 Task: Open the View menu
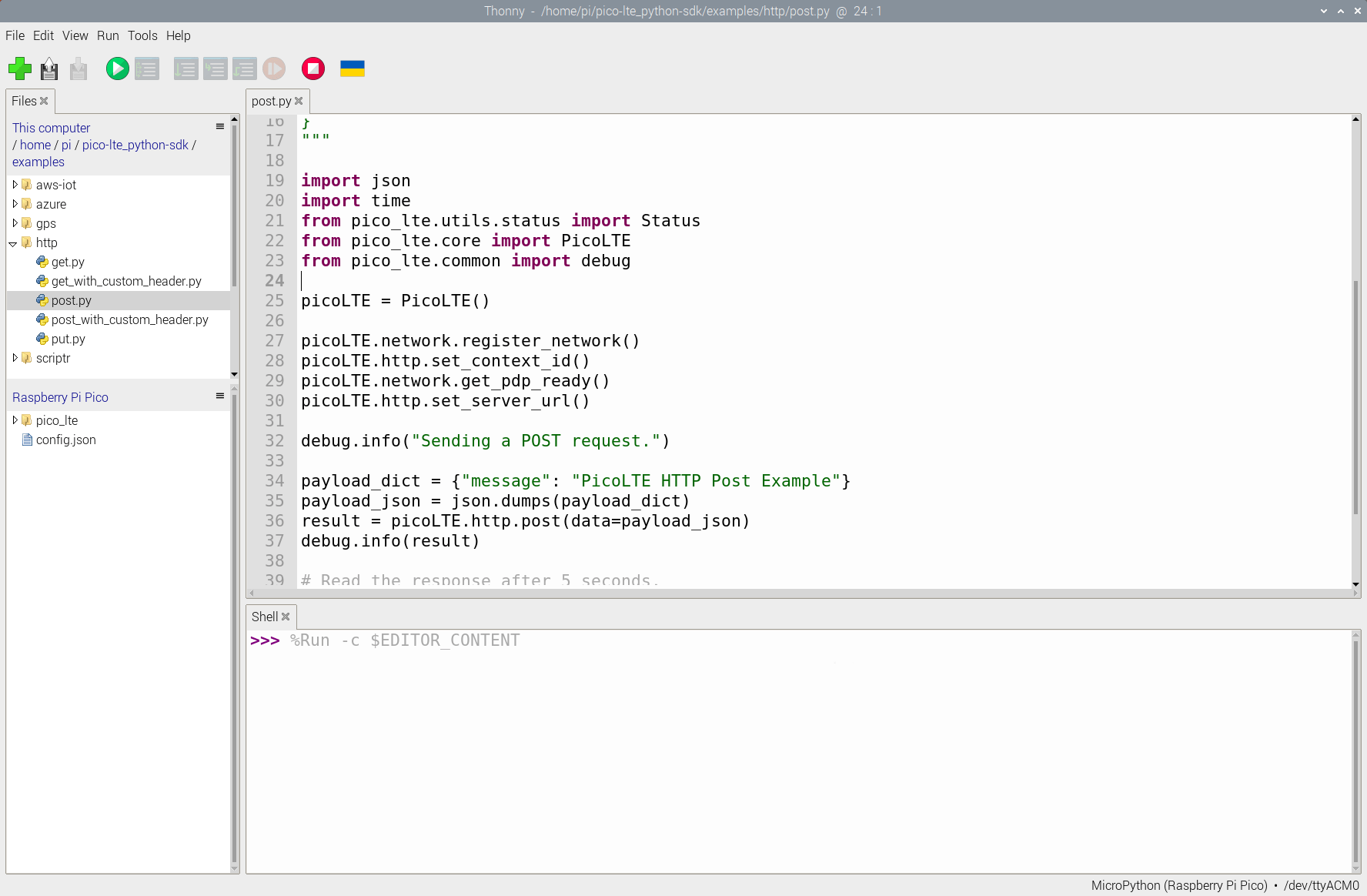[75, 35]
